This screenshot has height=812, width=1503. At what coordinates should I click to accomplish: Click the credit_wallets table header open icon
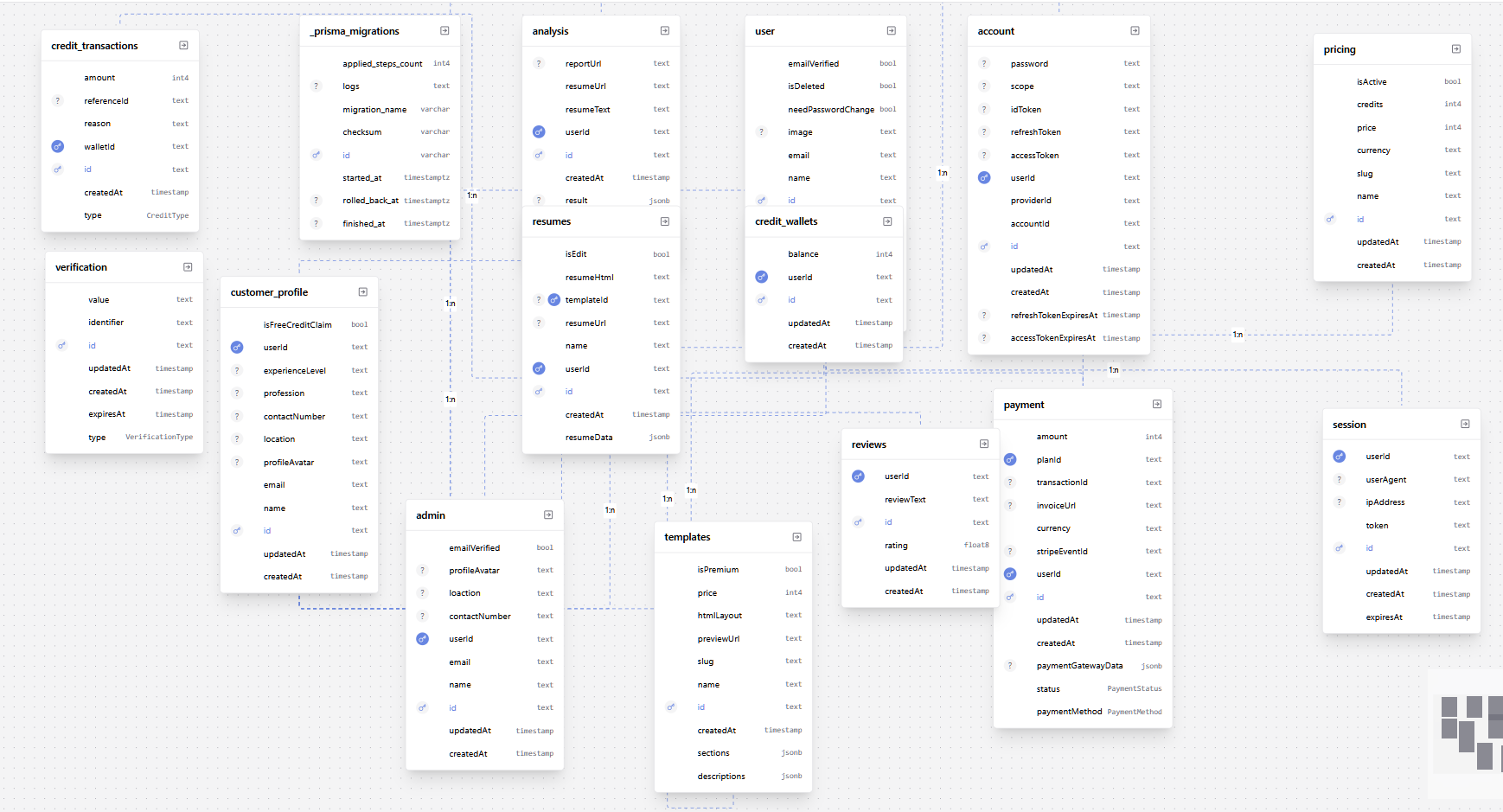click(x=887, y=221)
